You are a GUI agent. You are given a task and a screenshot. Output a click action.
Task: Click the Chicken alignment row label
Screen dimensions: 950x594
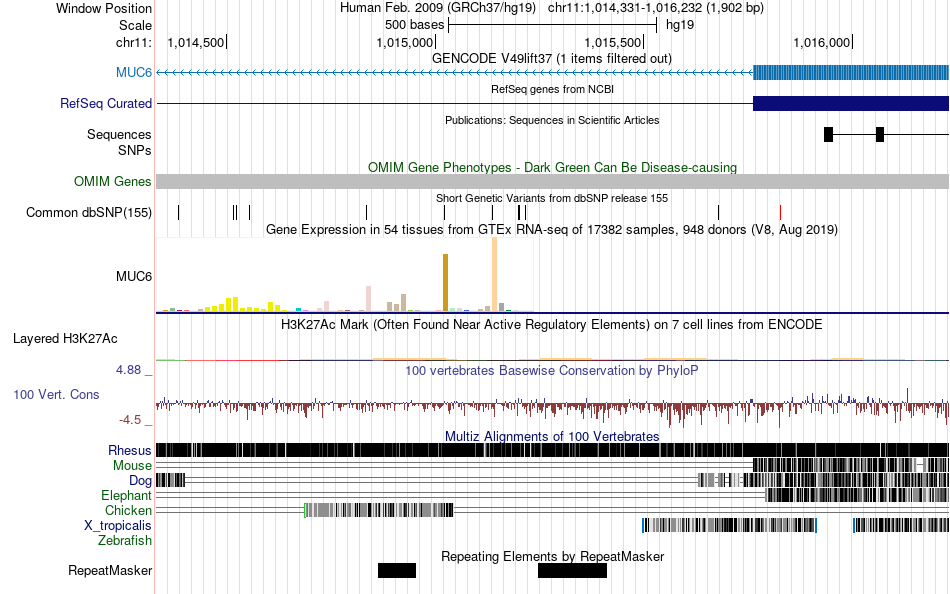pyautogui.click(x=128, y=510)
